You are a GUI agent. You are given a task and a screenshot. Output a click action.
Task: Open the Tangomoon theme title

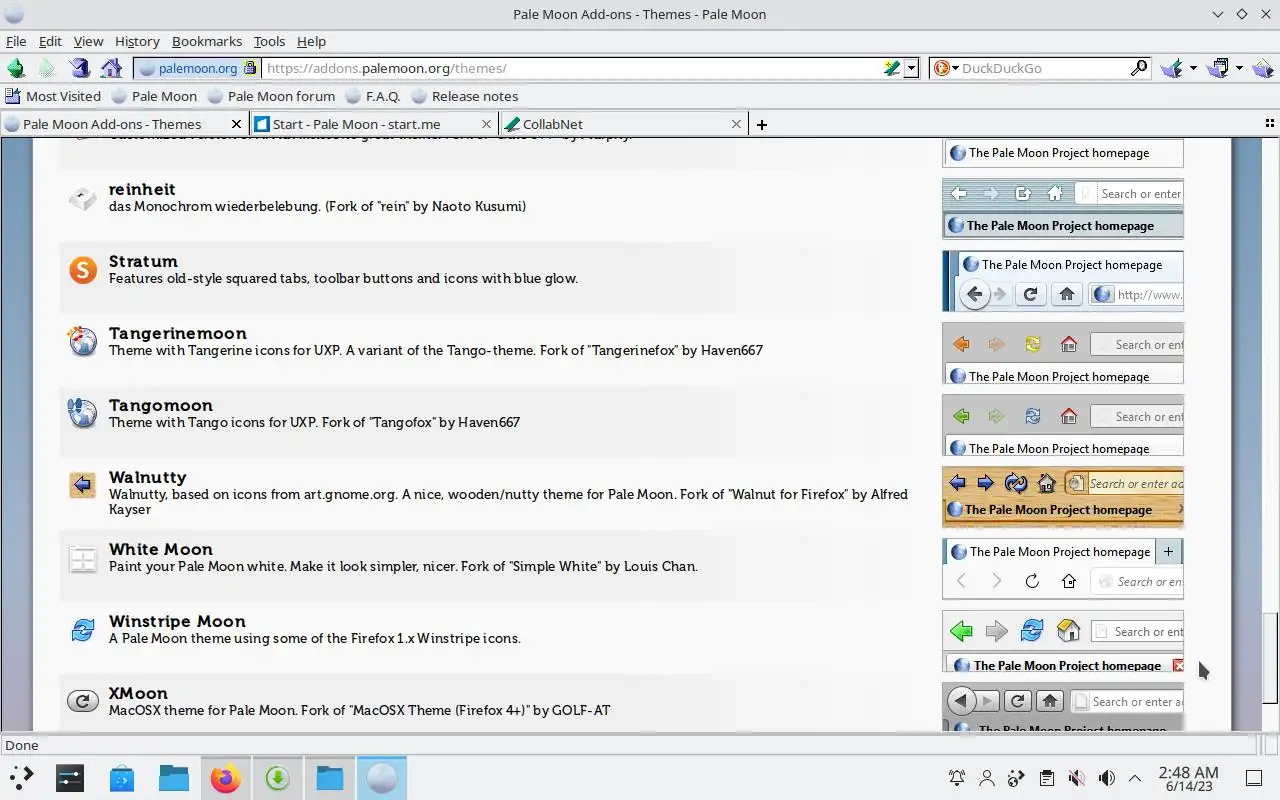(x=161, y=405)
